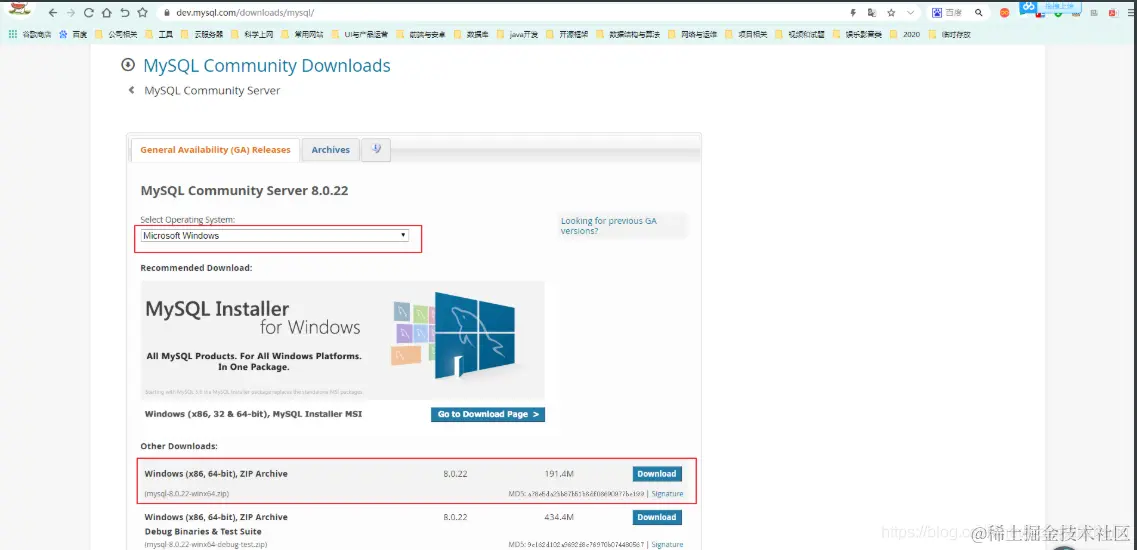Click the lightning speed-mode icon in address bar

click(853, 13)
